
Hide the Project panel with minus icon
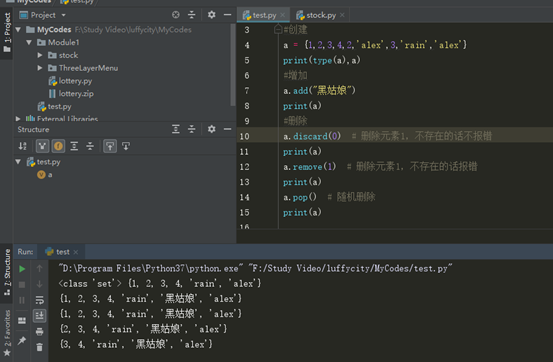[227, 15]
